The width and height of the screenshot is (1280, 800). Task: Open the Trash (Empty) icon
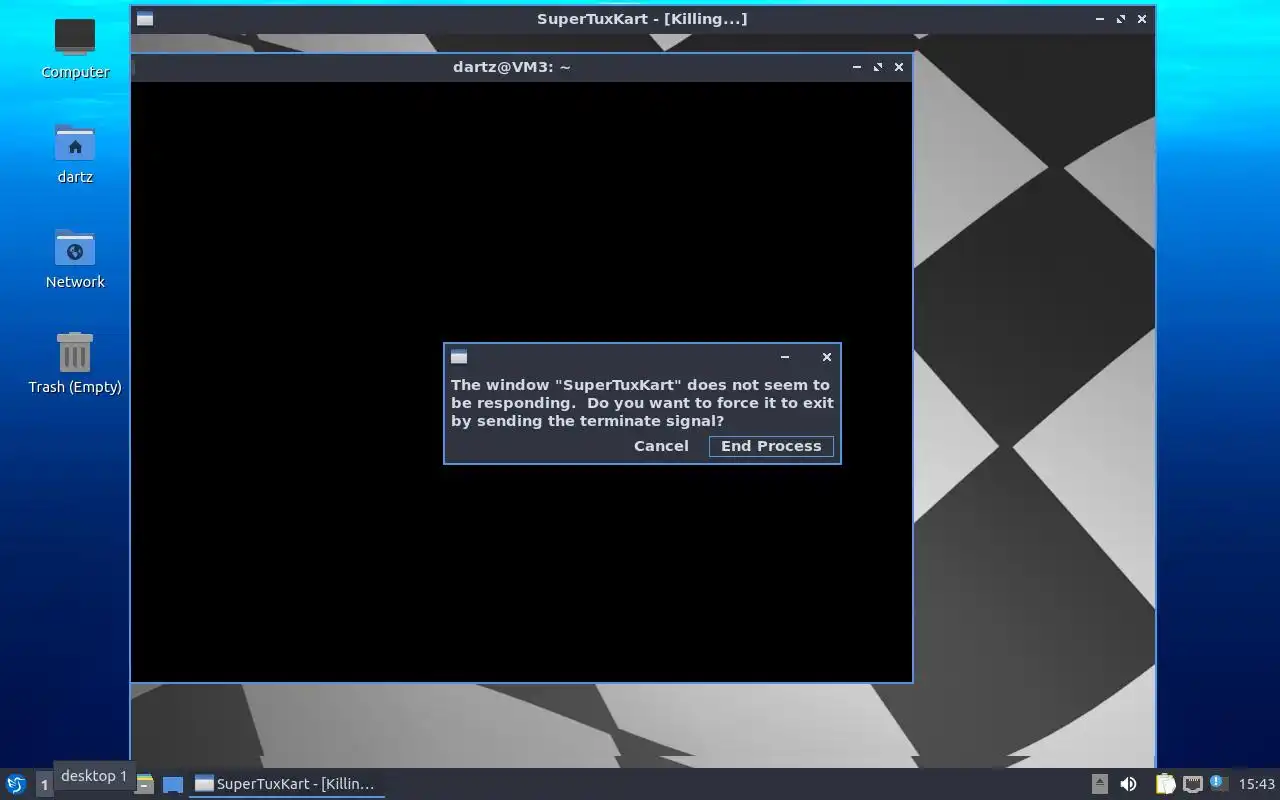(x=75, y=363)
